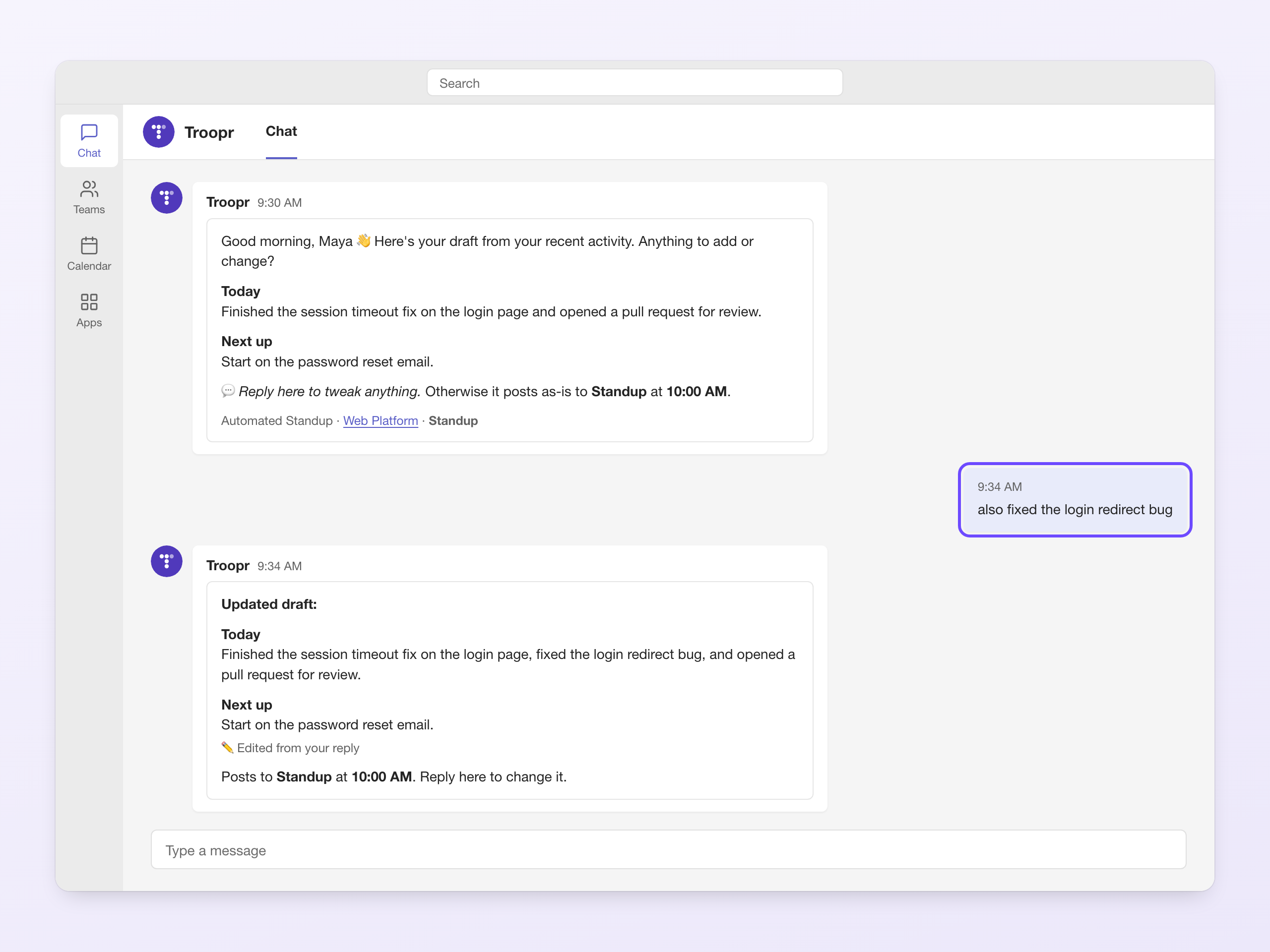Image resolution: width=1270 pixels, height=952 pixels.
Task: Open the Teams sidebar icon
Action: 89,197
